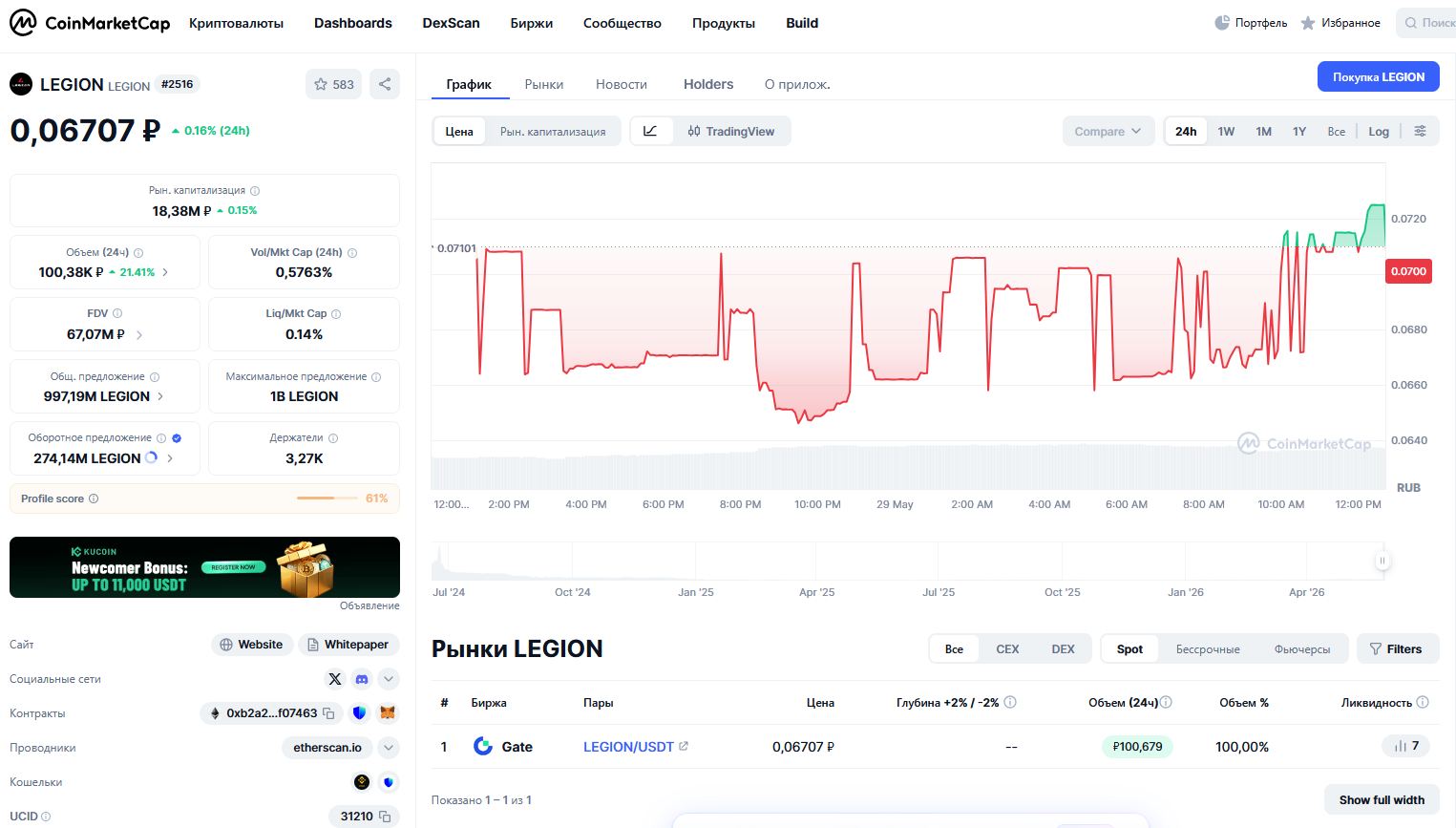Open the Discord social link

pos(362,679)
